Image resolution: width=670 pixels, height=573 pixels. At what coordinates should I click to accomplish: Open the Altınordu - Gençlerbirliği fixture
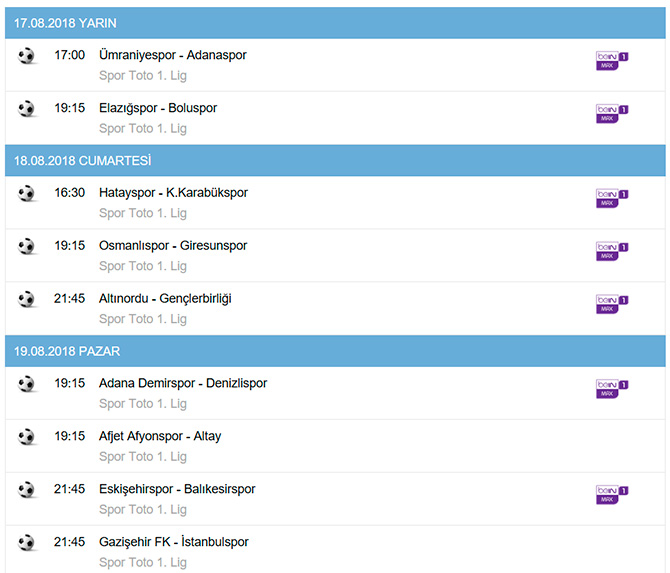[165, 299]
